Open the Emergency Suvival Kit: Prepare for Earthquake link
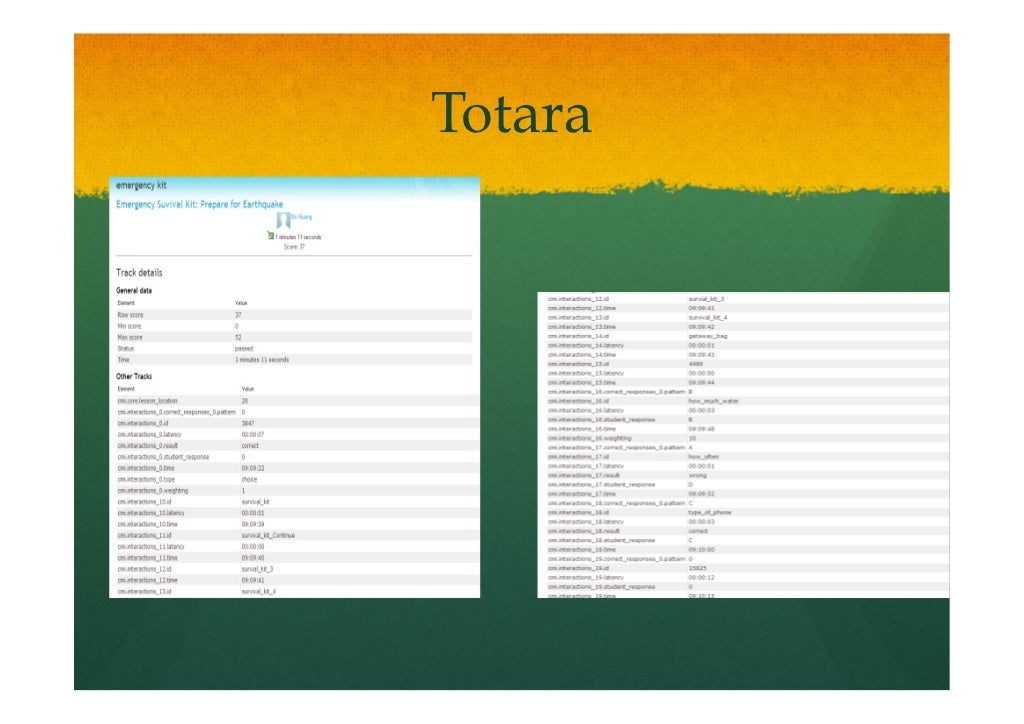This screenshot has height=724, width=1024. (199, 204)
